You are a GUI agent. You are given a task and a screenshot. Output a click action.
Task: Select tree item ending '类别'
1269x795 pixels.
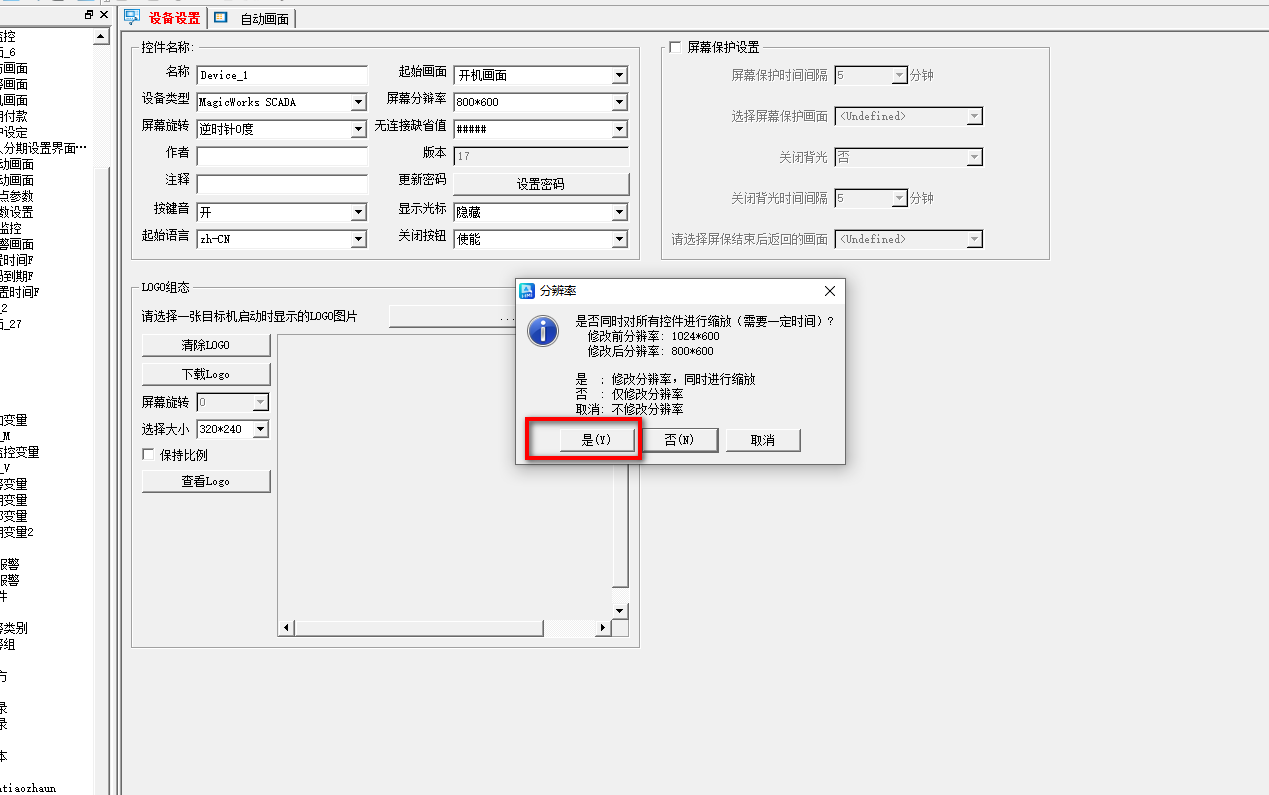point(14,628)
